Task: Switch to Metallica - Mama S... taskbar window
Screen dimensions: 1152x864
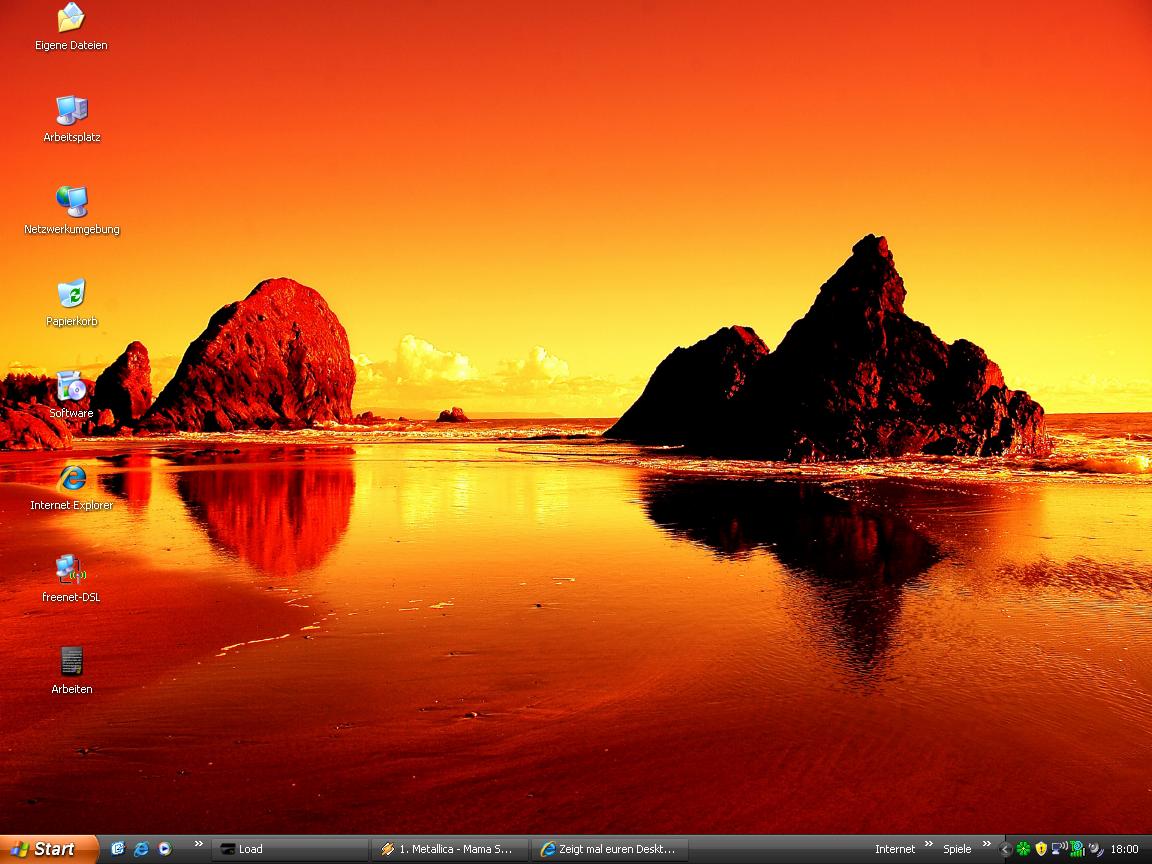Action: (x=450, y=849)
